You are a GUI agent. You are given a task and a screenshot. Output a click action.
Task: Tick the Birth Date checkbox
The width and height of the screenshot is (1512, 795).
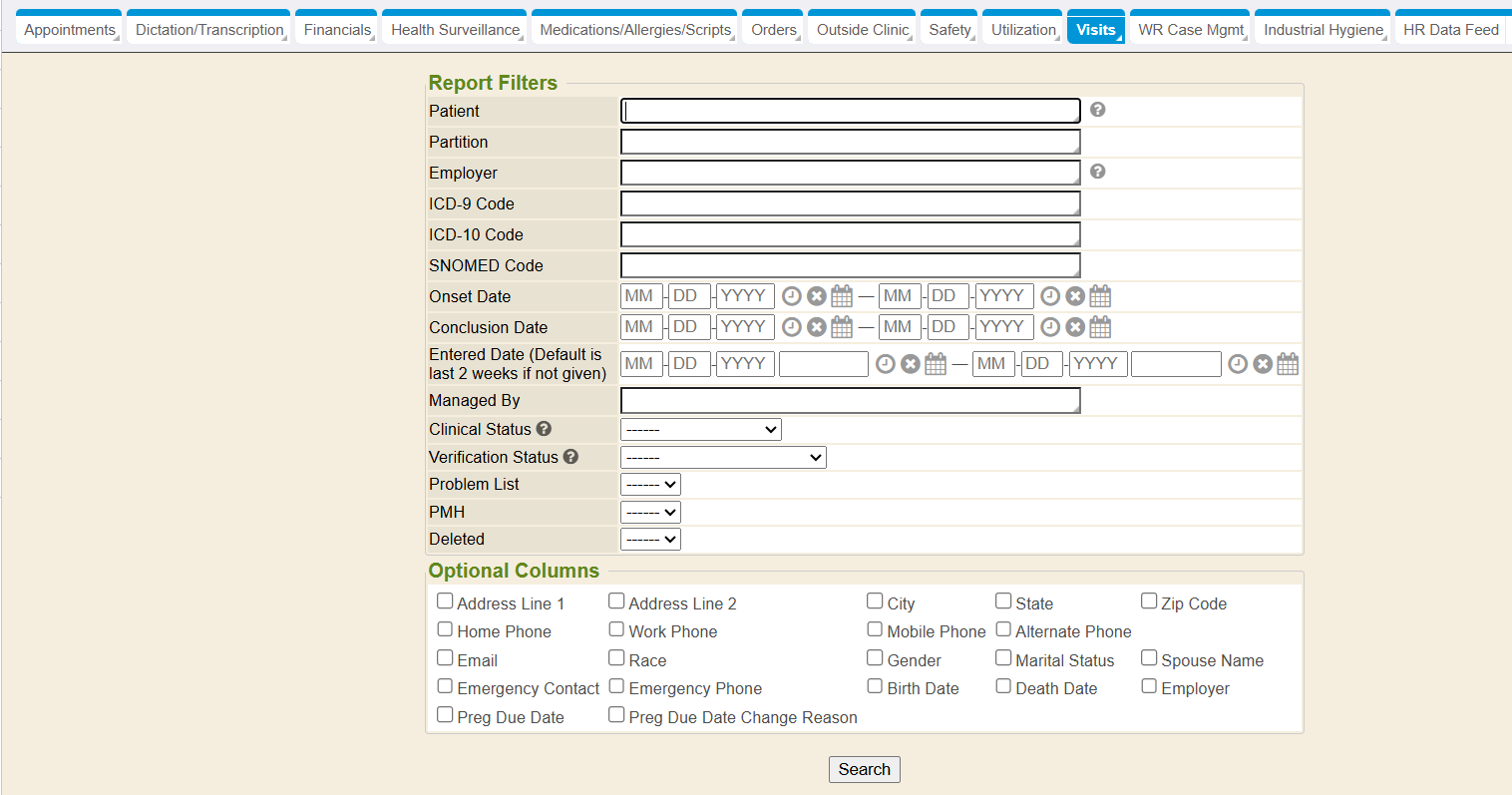pyautogui.click(x=875, y=686)
